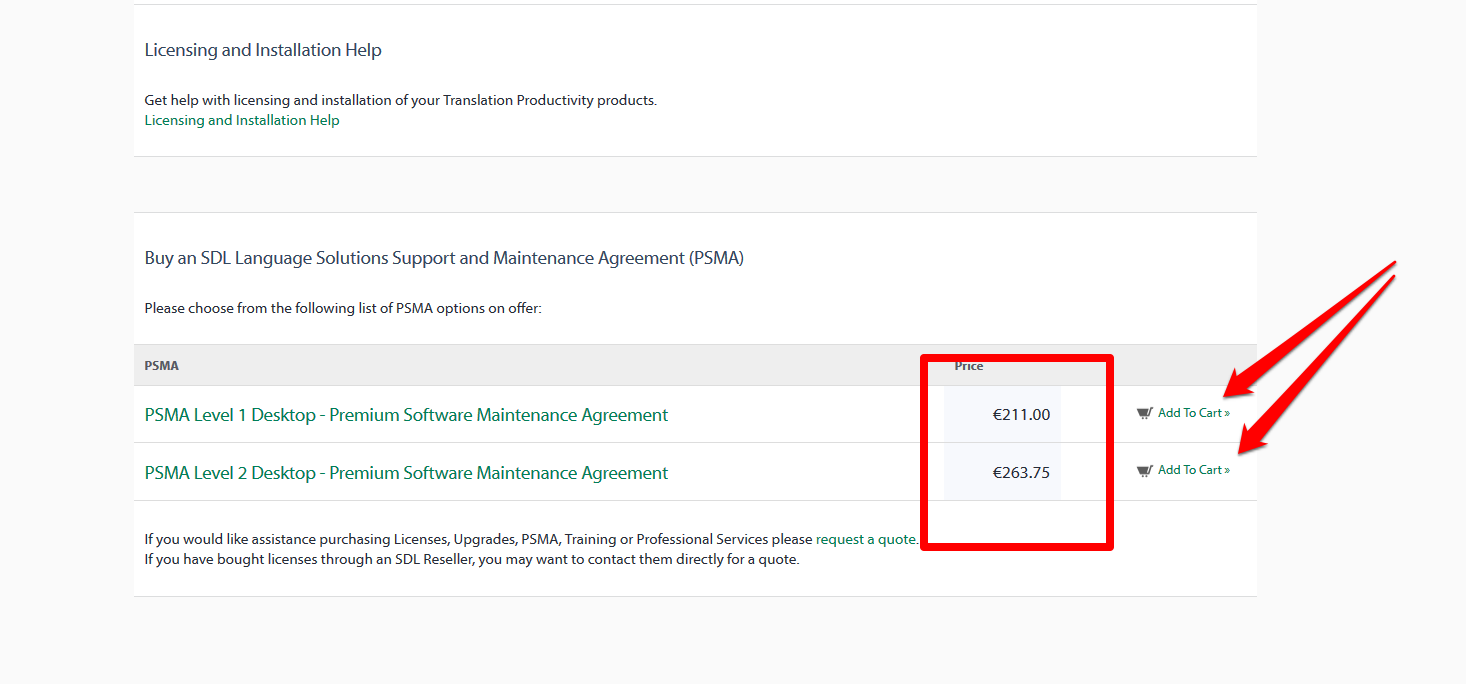
Task: Click the red arrow pointing at Level 2 cart
Action: [x=1317, y=365]
